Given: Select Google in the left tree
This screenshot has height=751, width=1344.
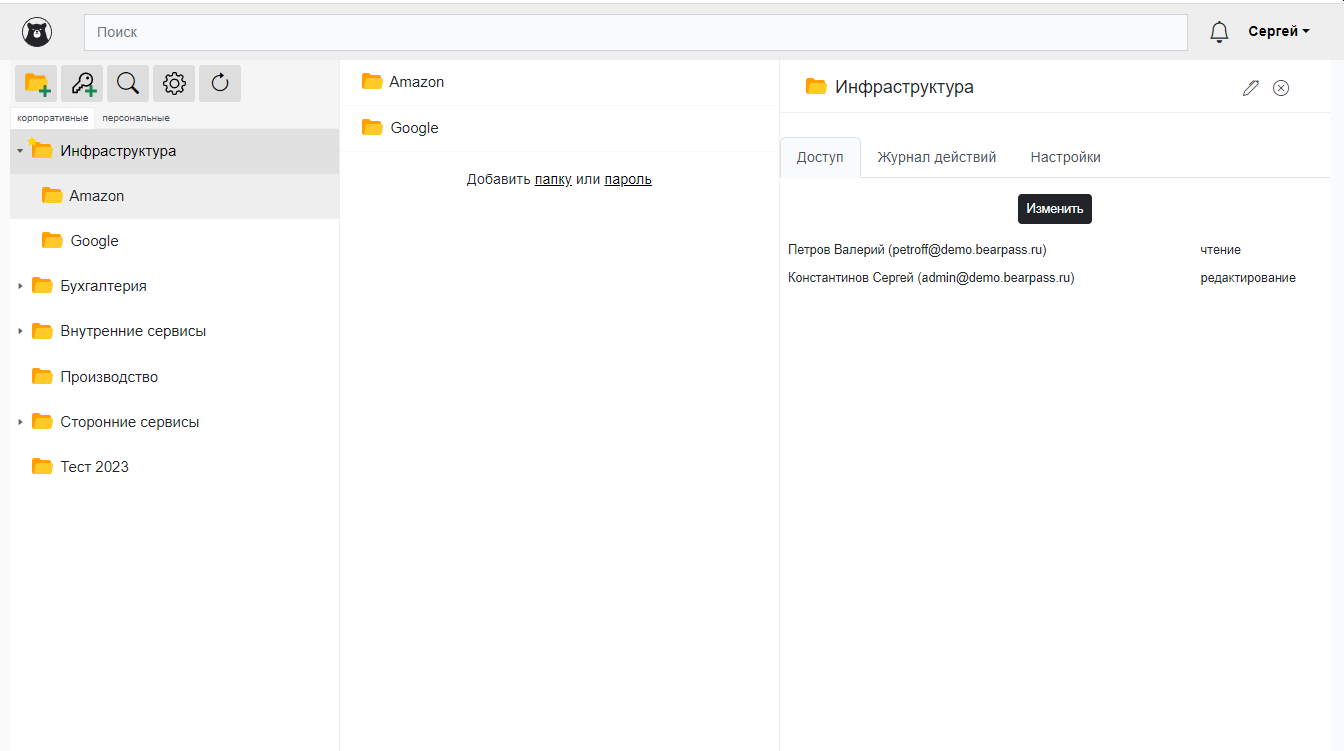Looking at the screenshot, I should (x=175, y=241).
